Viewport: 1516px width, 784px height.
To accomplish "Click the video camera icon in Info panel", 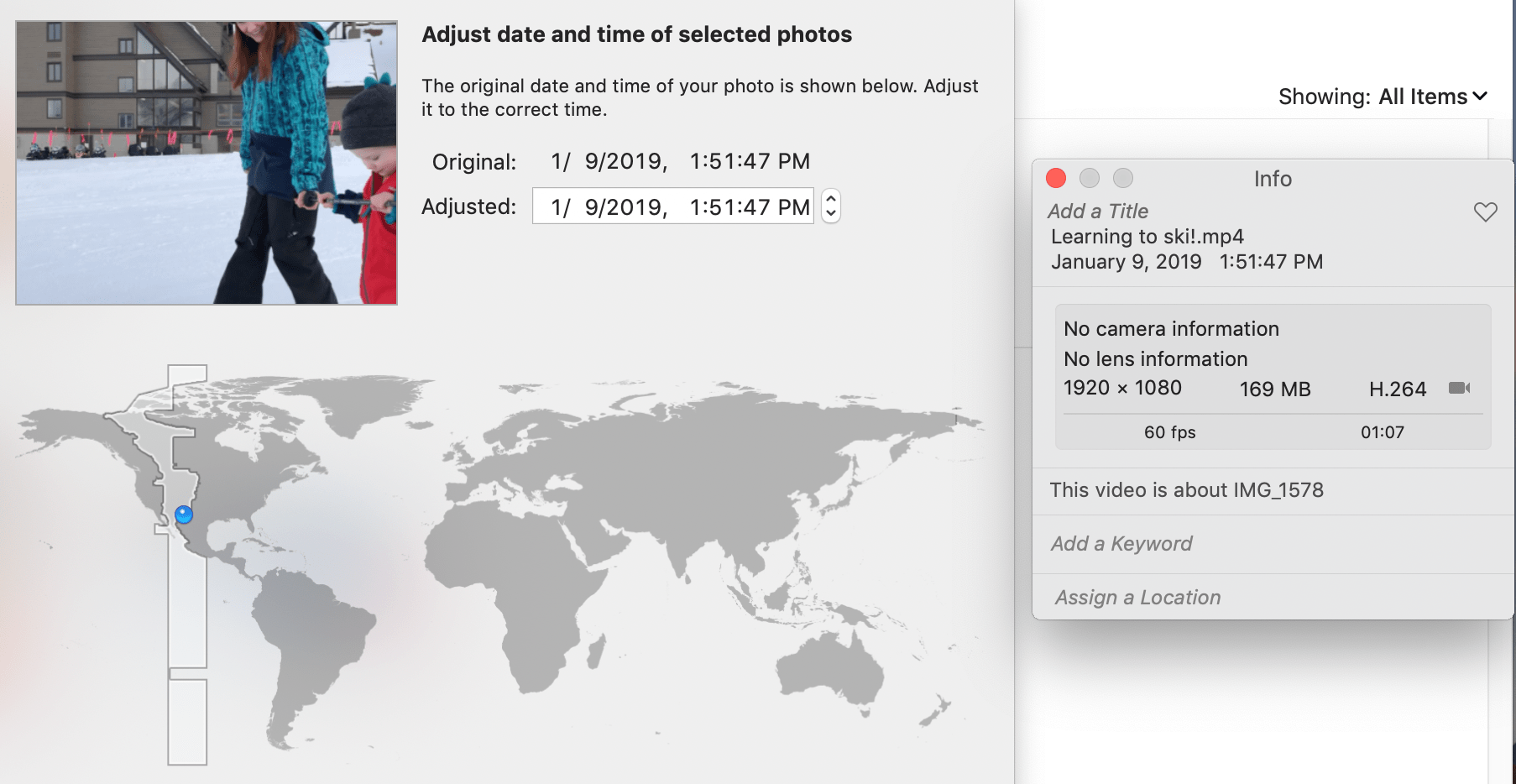I will 1459,388.
